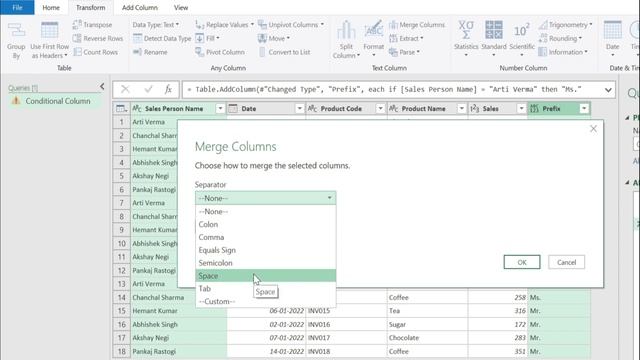Viewport: 640px width, 360px height.
Task: Choose Colon separator option
Action: (x=265, y=224)
